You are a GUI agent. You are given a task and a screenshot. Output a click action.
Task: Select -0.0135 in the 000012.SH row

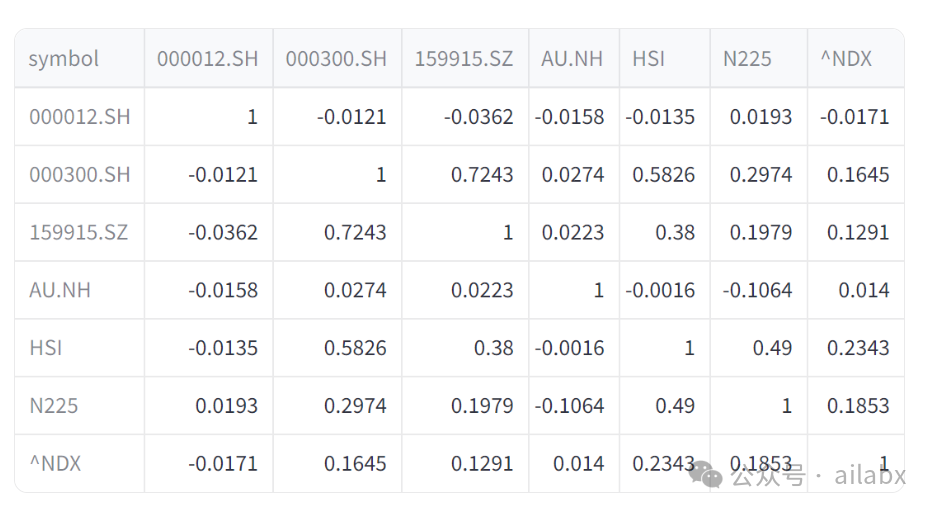click(660, 117)
